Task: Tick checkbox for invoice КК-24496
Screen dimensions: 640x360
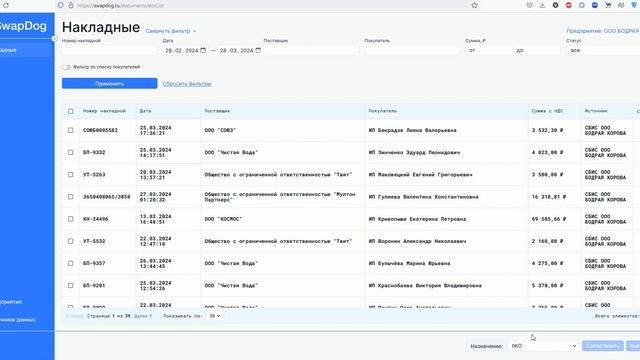Action: point(71,219)
